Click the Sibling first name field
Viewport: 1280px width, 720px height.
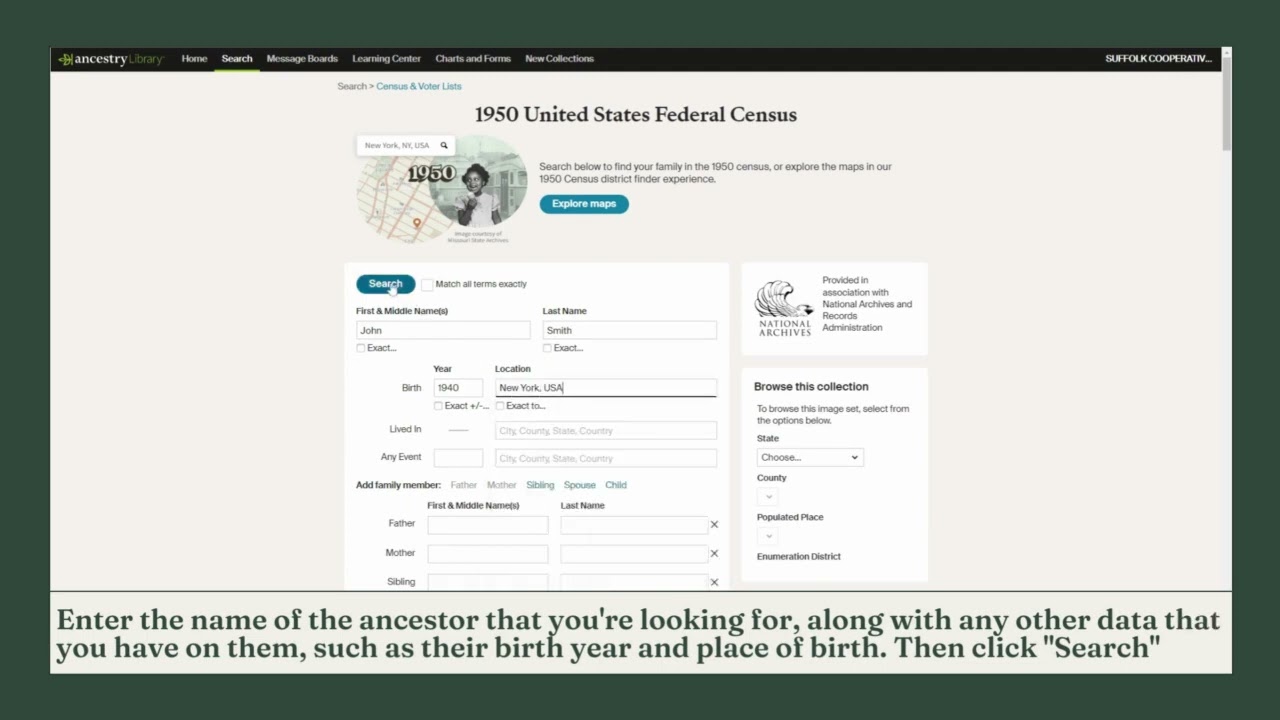coord(488,582)
